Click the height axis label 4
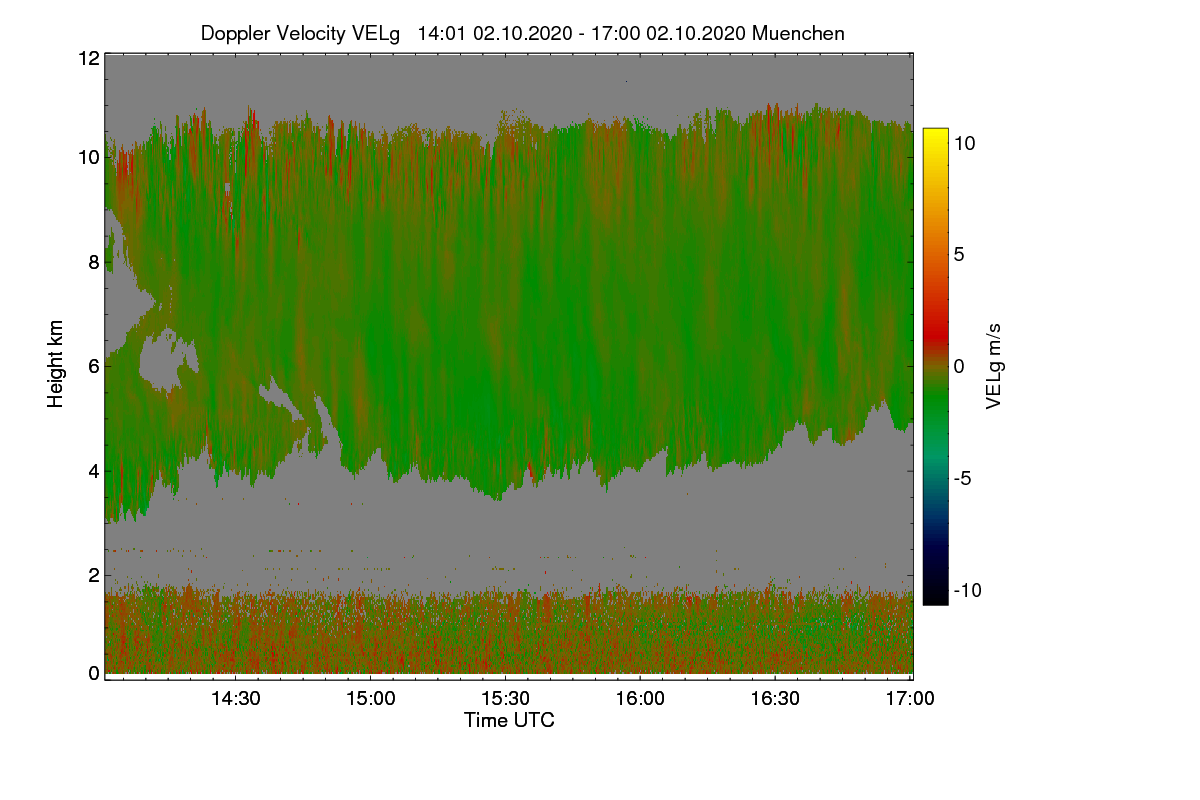Screen dimensions: 1200x800 (x=93, y=470)
